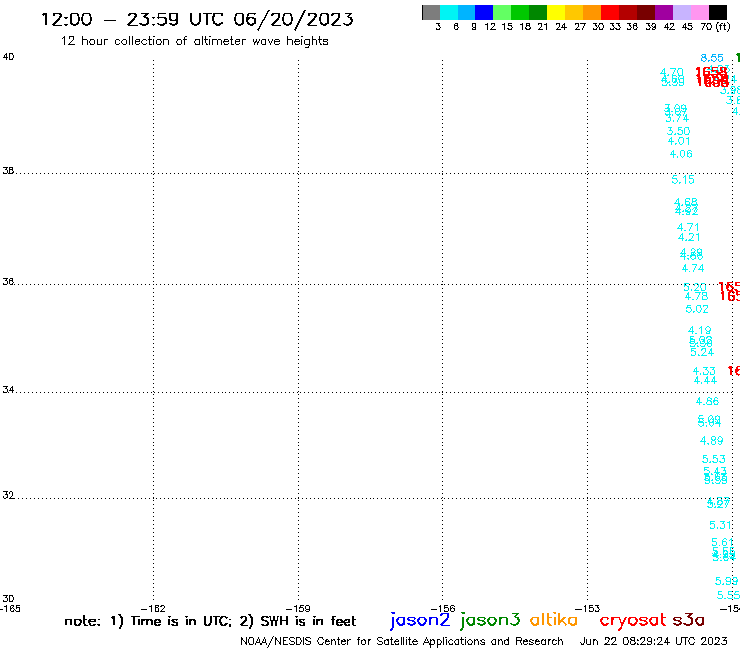Click the bright red legend swatch

click(x=610, y=12)
